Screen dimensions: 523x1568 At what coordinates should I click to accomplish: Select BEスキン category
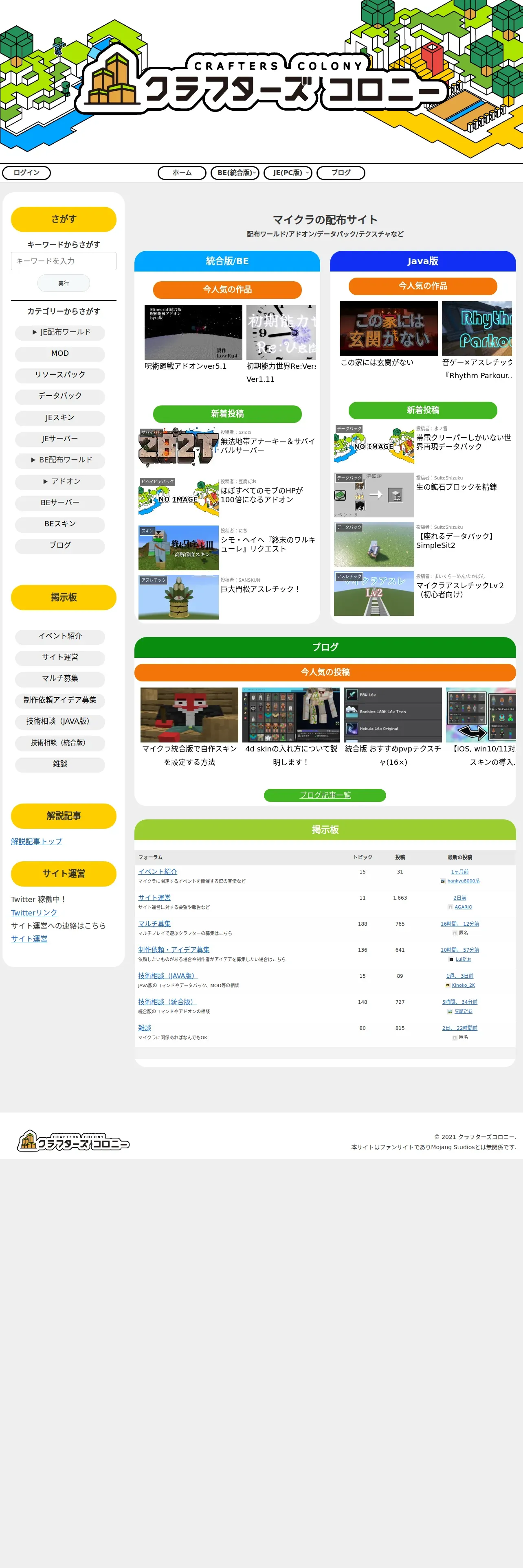60,524
